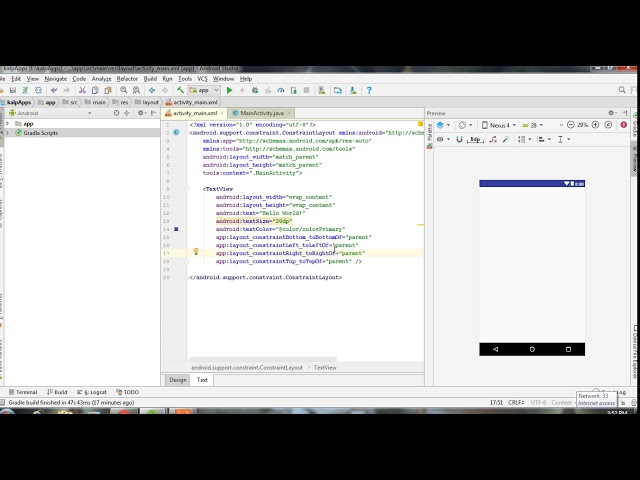Open the Preview panel gear settings dropdown
640x480 pixels.
point(612,113)
